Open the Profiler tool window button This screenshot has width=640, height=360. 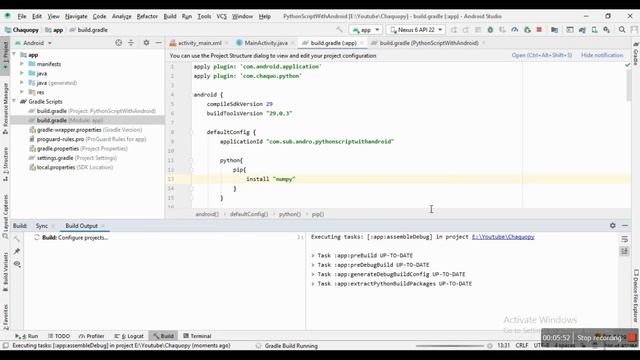92,336
